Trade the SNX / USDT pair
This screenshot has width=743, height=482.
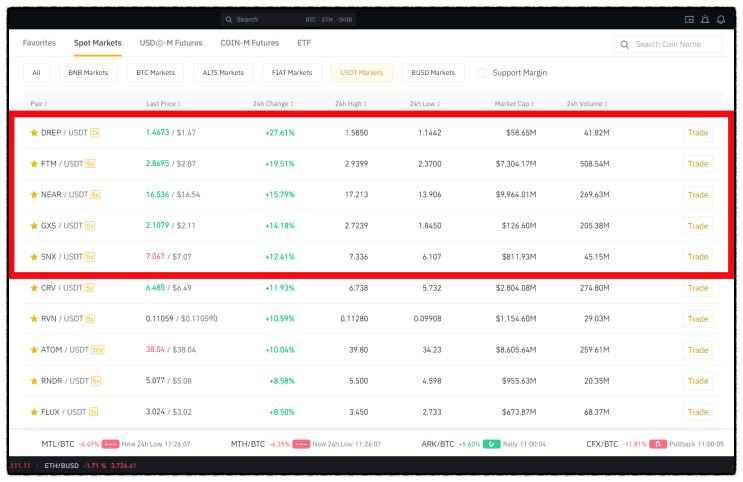(698, 257)
